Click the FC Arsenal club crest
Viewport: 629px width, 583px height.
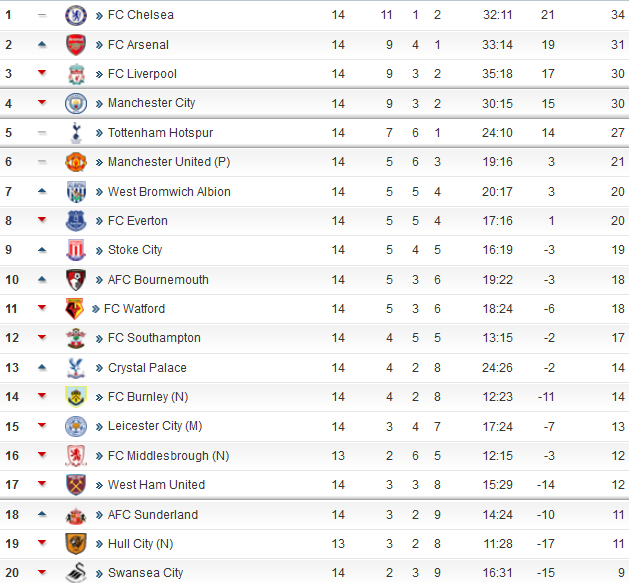click(x=76, y=45)
